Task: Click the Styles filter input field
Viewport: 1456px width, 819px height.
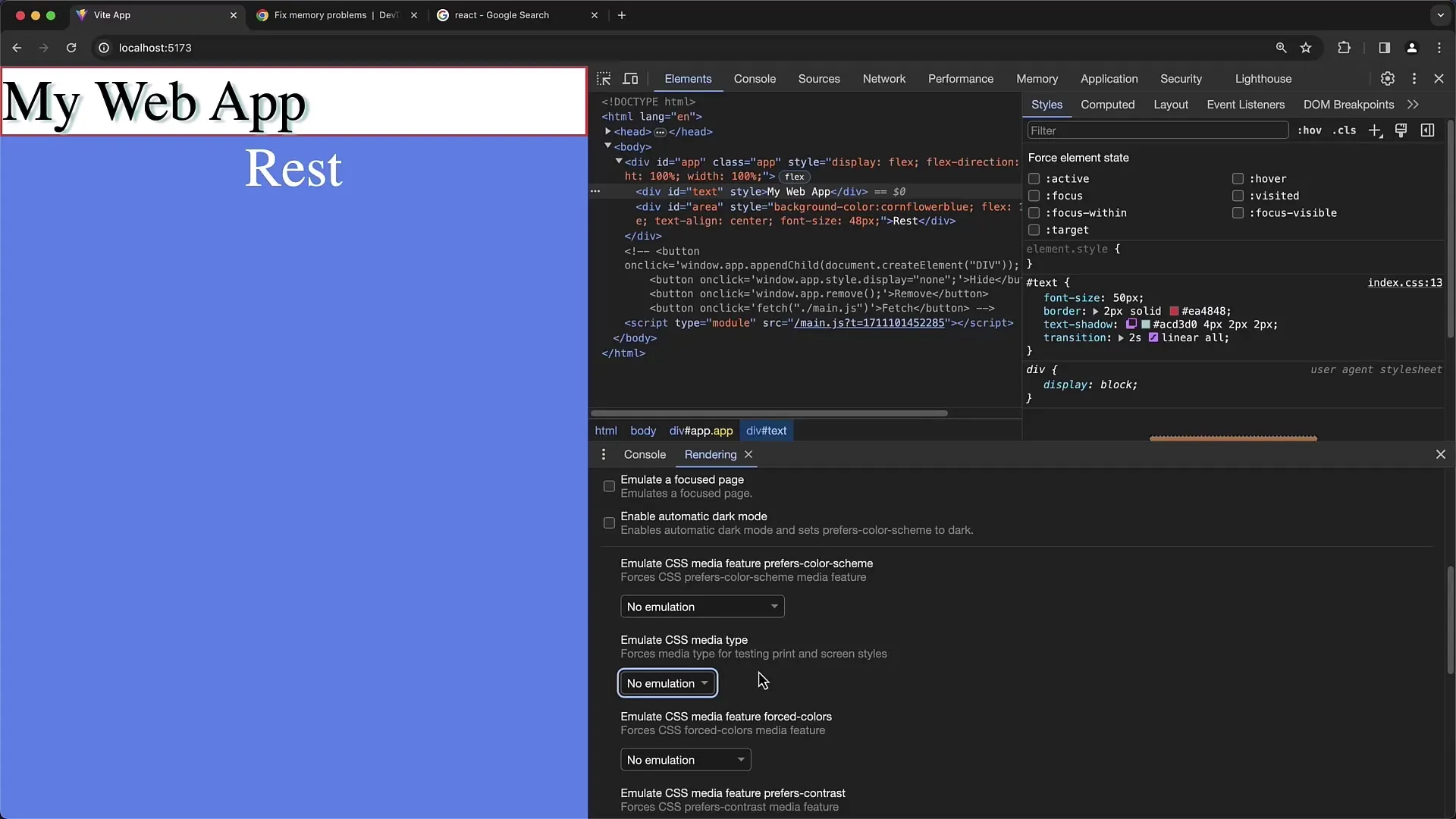Action: pos(1156,130)
